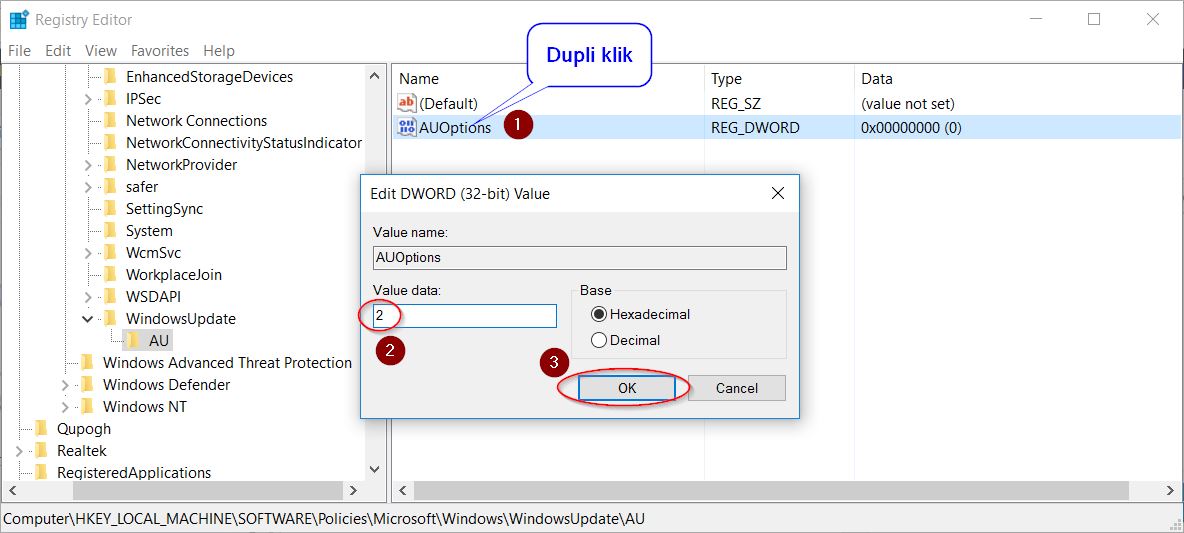Click the NetworkConnectivityStatusIndicator folder icon
The image size is (1184, 533).
(110, 142)
